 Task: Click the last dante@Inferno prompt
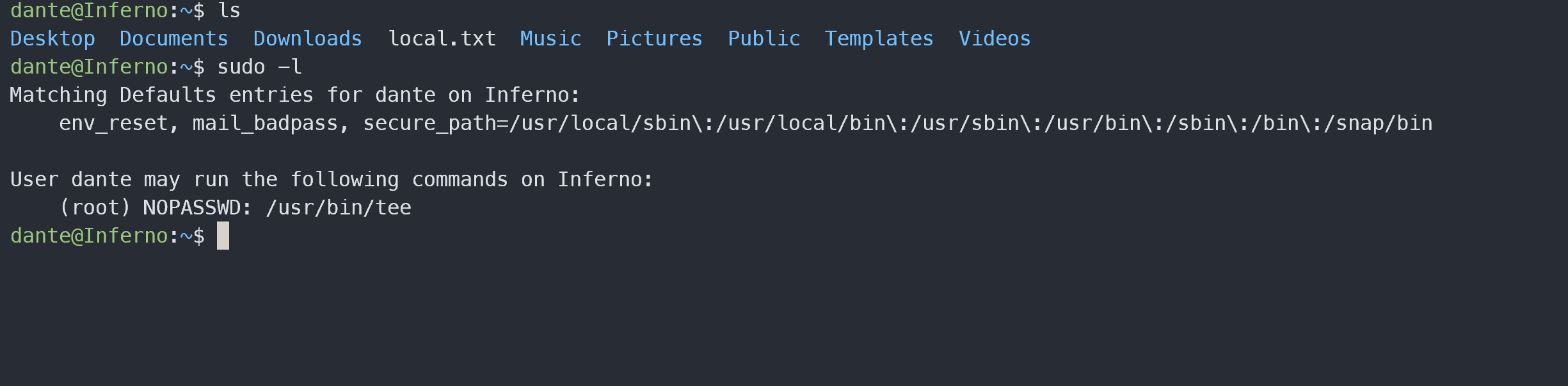point(108,236)
